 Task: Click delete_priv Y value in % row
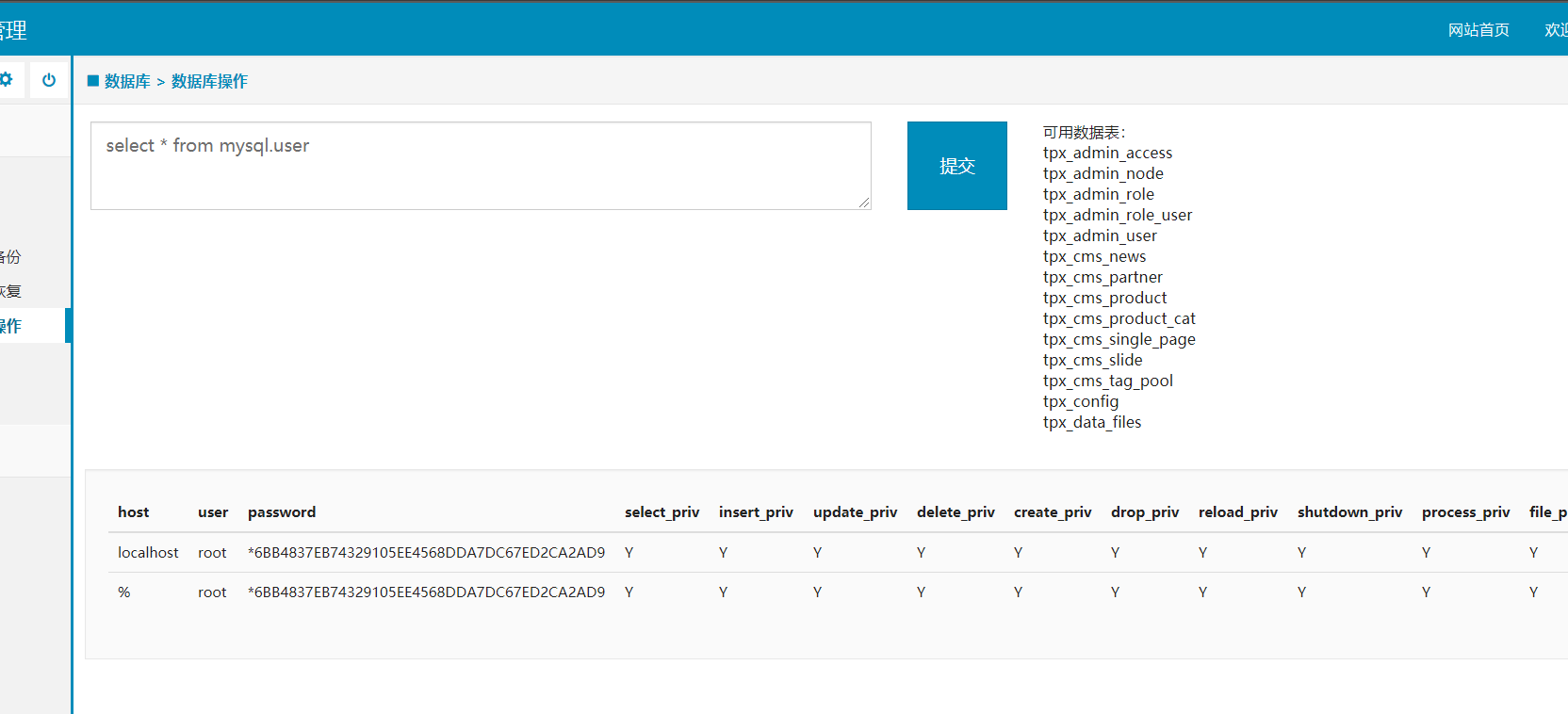922,592
